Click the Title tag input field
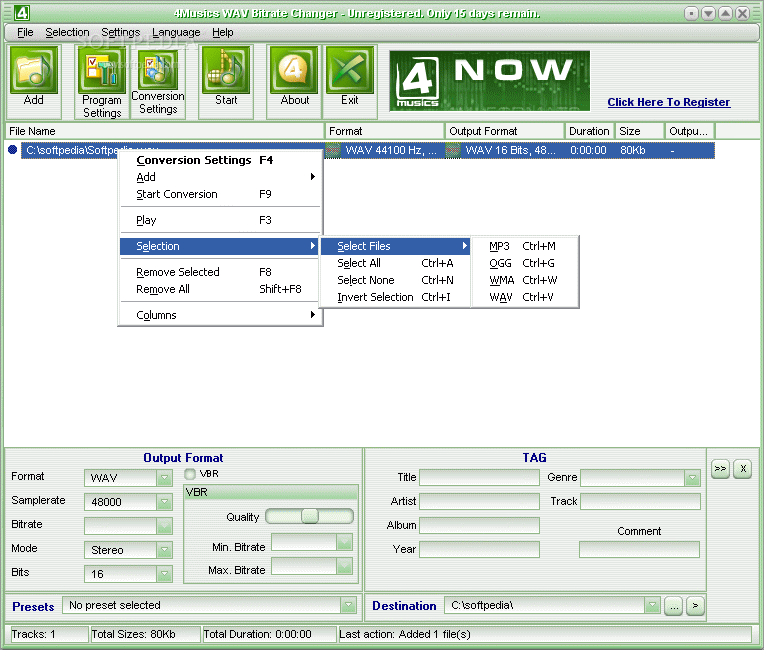The width and height of the screenshot is (764, 650). point(479,478)
